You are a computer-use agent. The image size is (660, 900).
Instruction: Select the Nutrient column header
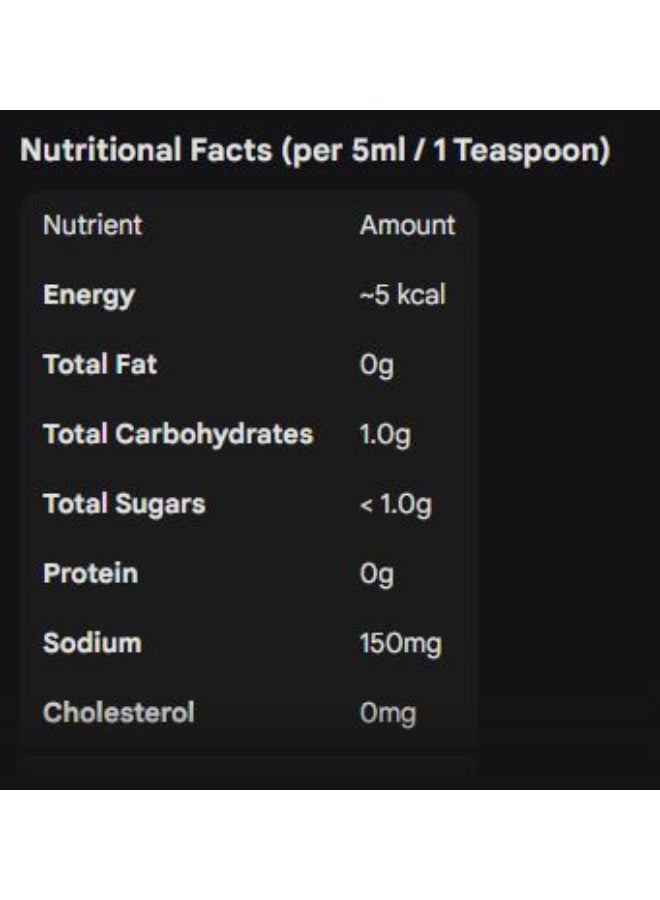92,225
